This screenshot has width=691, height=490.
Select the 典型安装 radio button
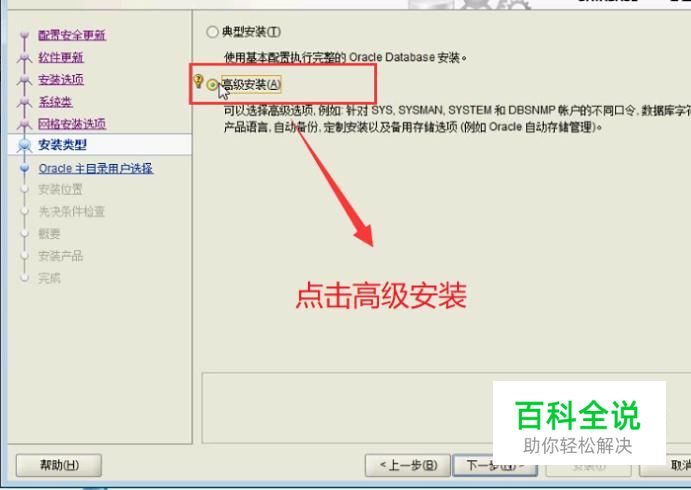(212, 32)
